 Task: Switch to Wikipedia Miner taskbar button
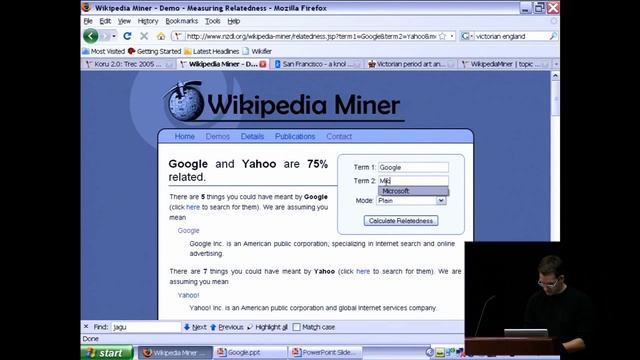coord(176,353)
